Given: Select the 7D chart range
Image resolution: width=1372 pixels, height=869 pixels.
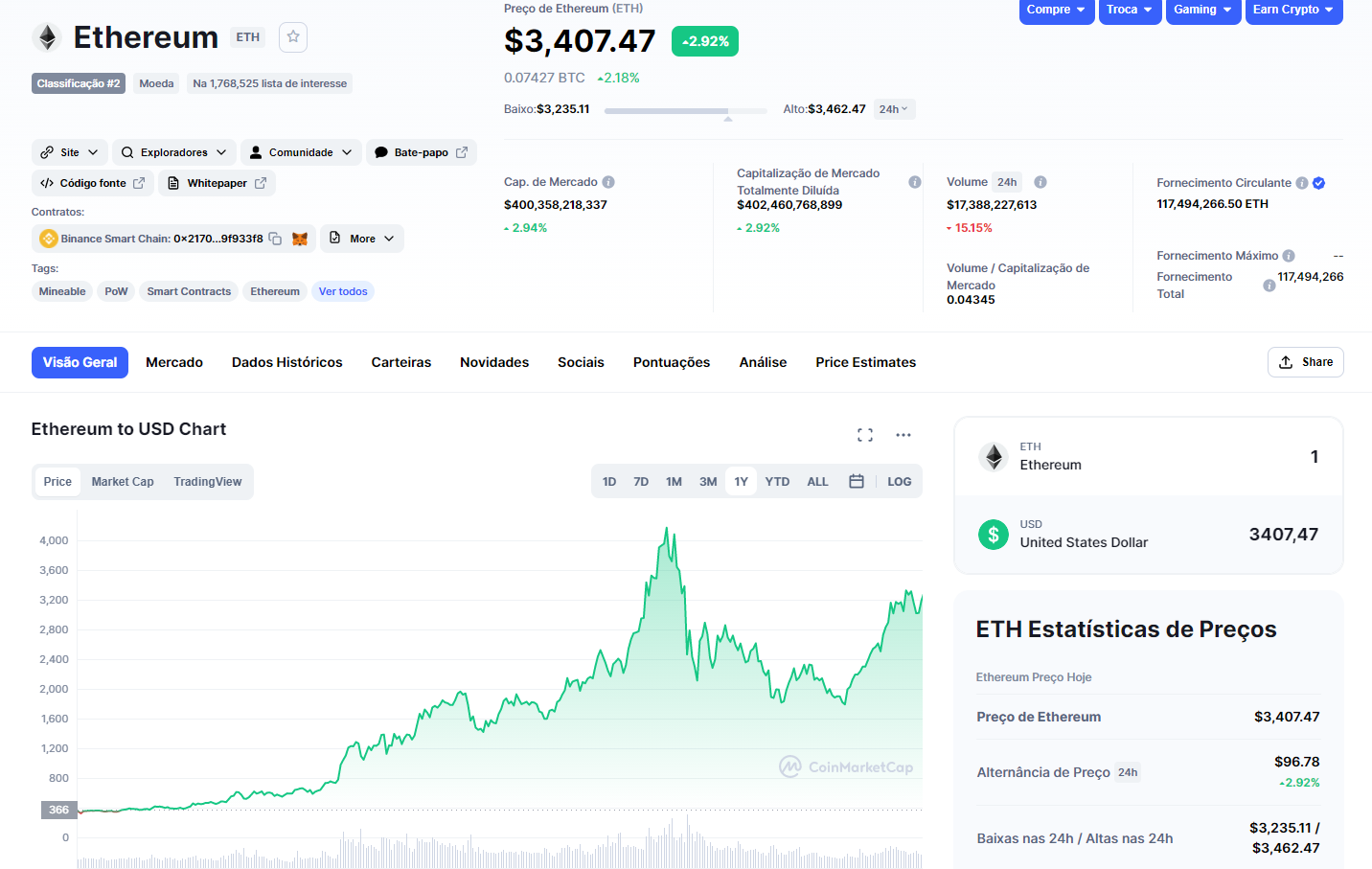Looking at the screenshot, I should point(641,481).
